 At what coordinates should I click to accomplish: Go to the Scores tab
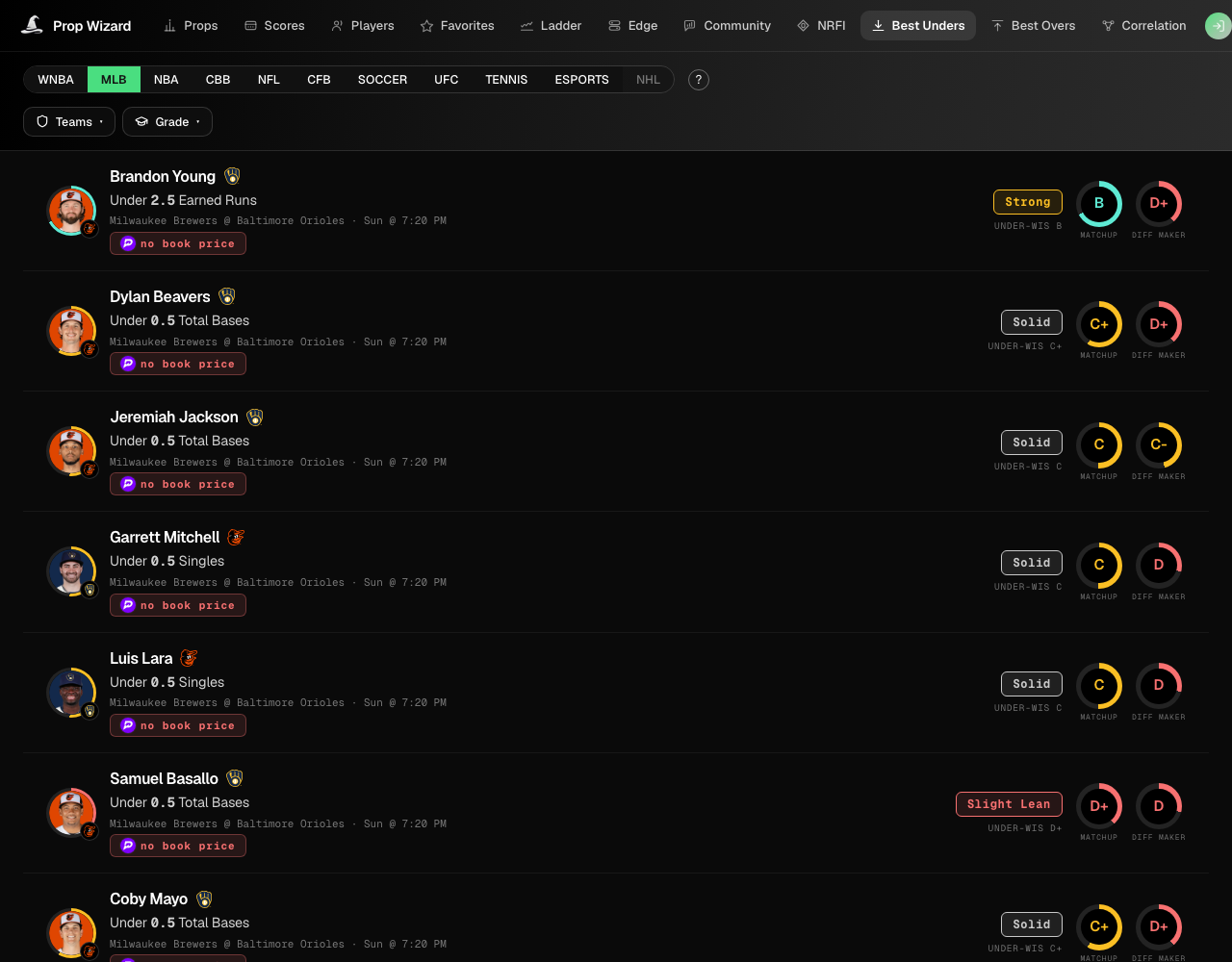pos(274,26)
